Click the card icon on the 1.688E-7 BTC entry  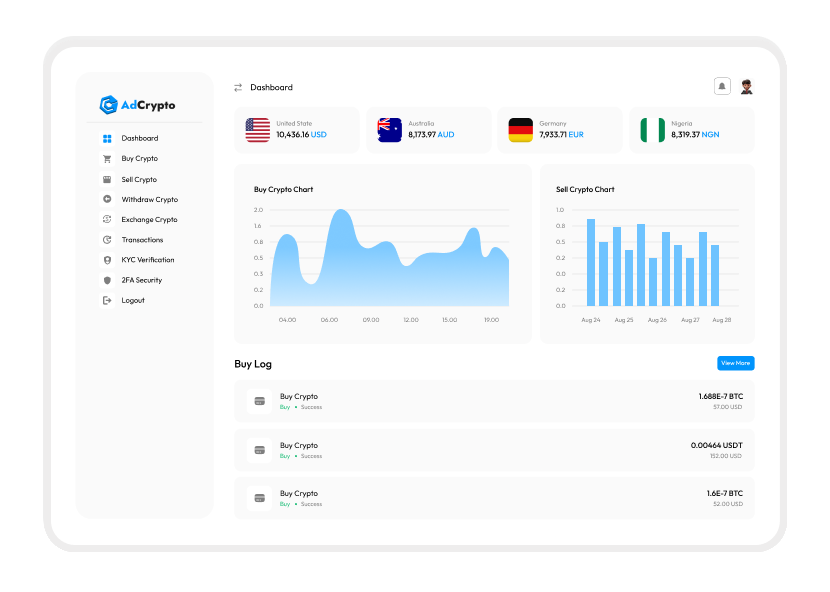pos(260,402)
